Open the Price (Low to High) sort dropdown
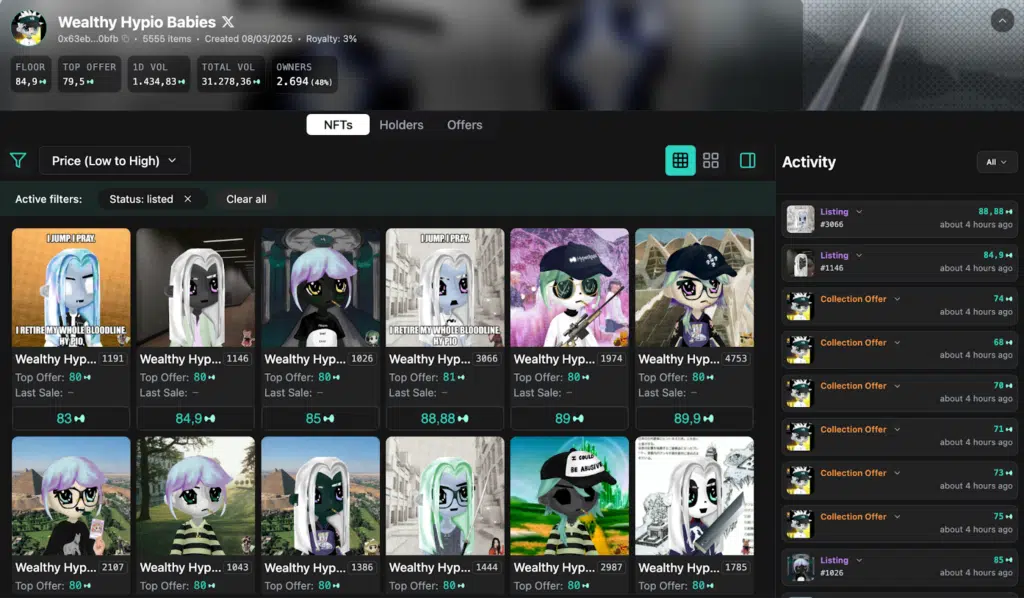 114,160
